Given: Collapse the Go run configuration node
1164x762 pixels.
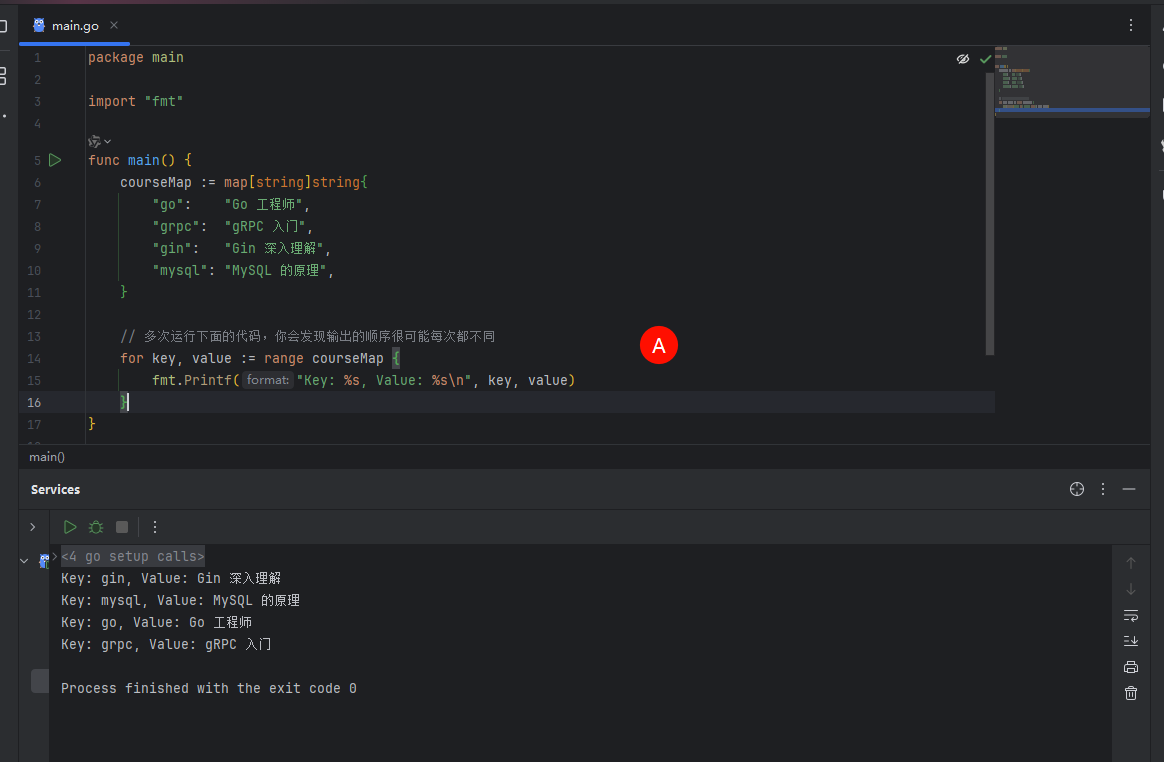Looking at the screenshot, I should coord(24,561).
